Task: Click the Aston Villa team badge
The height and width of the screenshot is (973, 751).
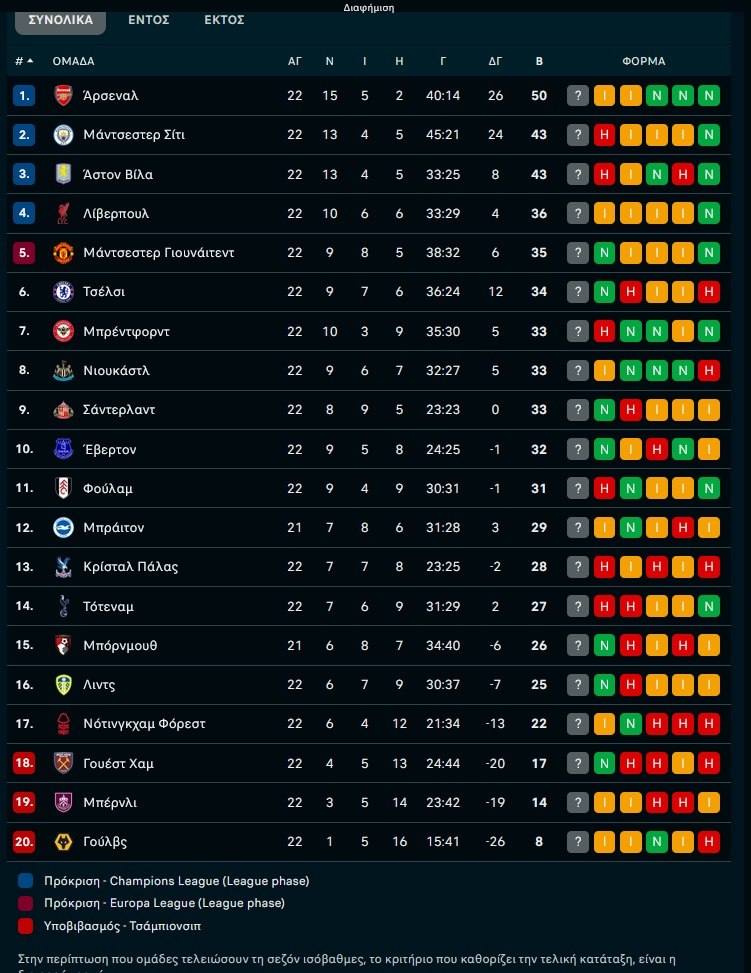Action: pyautogui.click(x=63, y=174)
